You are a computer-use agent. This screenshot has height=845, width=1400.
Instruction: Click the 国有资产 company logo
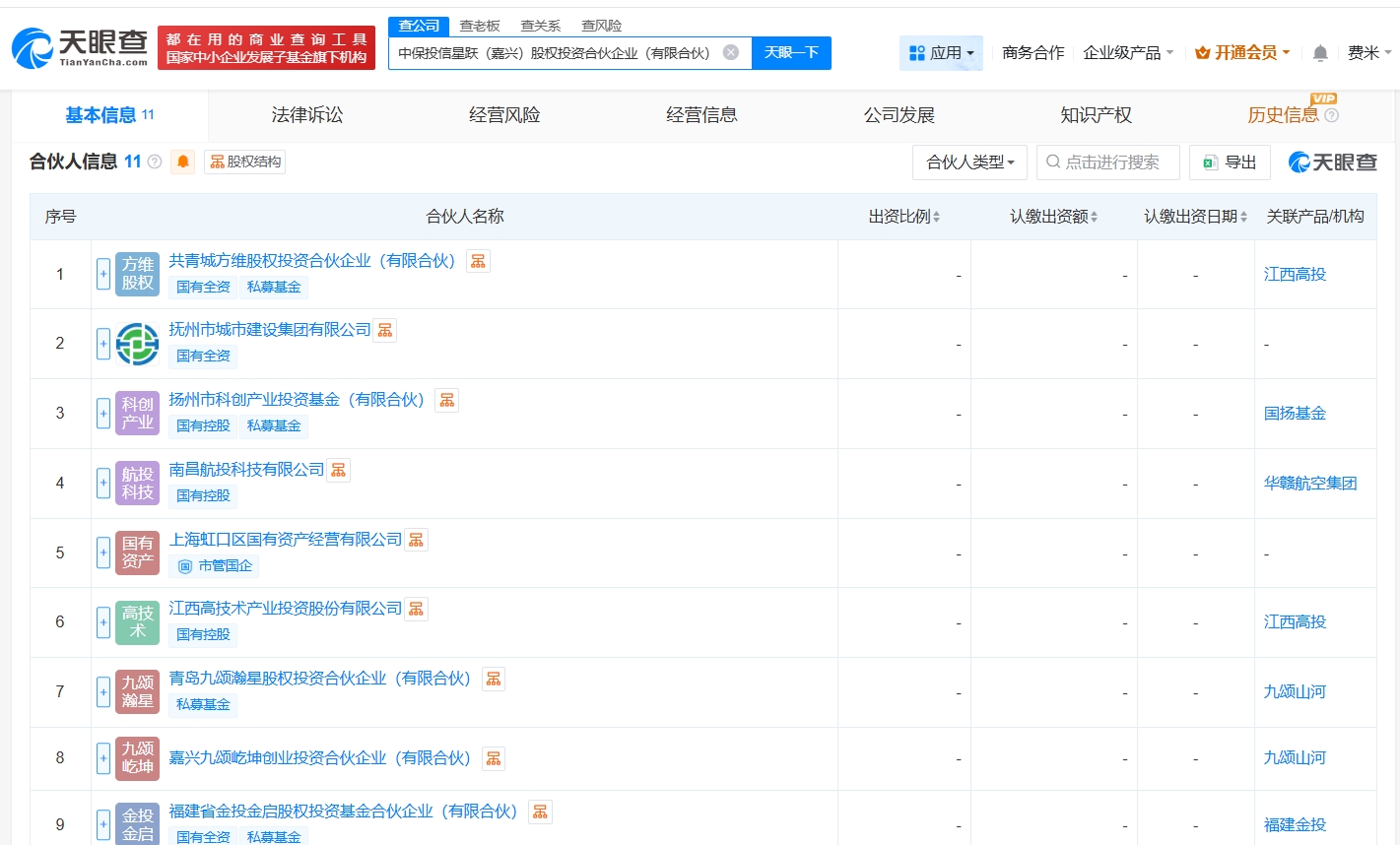point(137,552)
